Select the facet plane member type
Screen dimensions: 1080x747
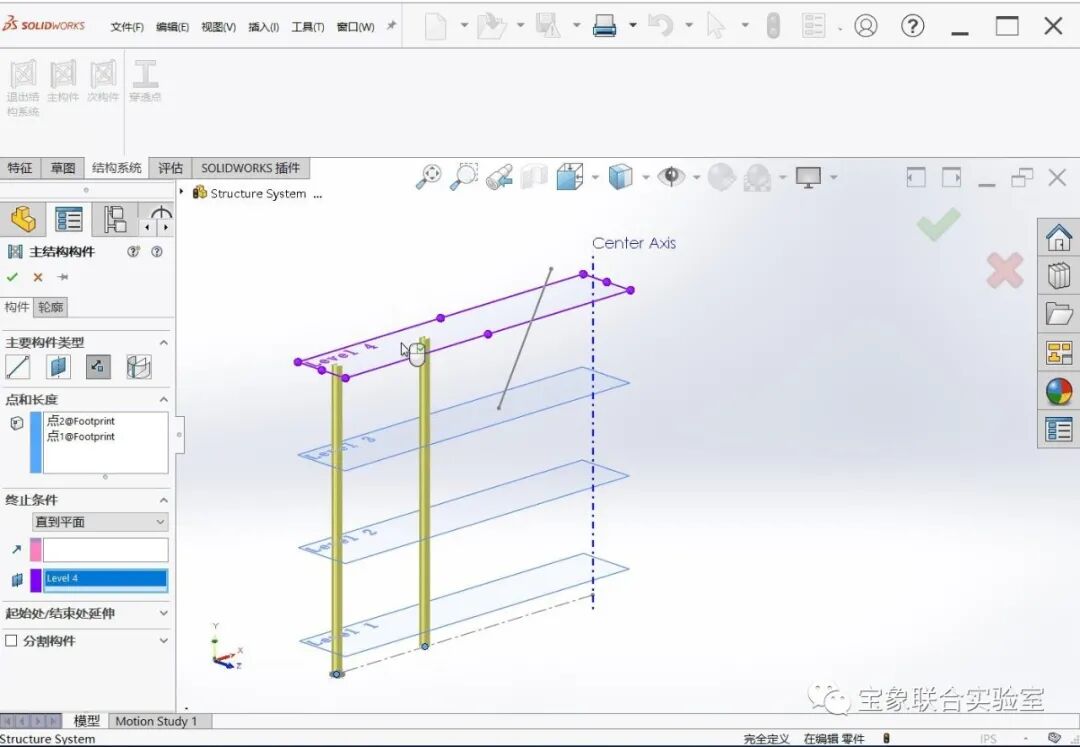coord(139,367)
